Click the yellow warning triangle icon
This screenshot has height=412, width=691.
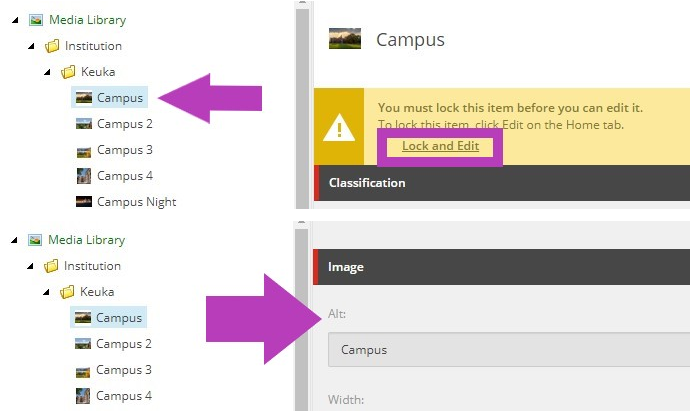[339, 128]
